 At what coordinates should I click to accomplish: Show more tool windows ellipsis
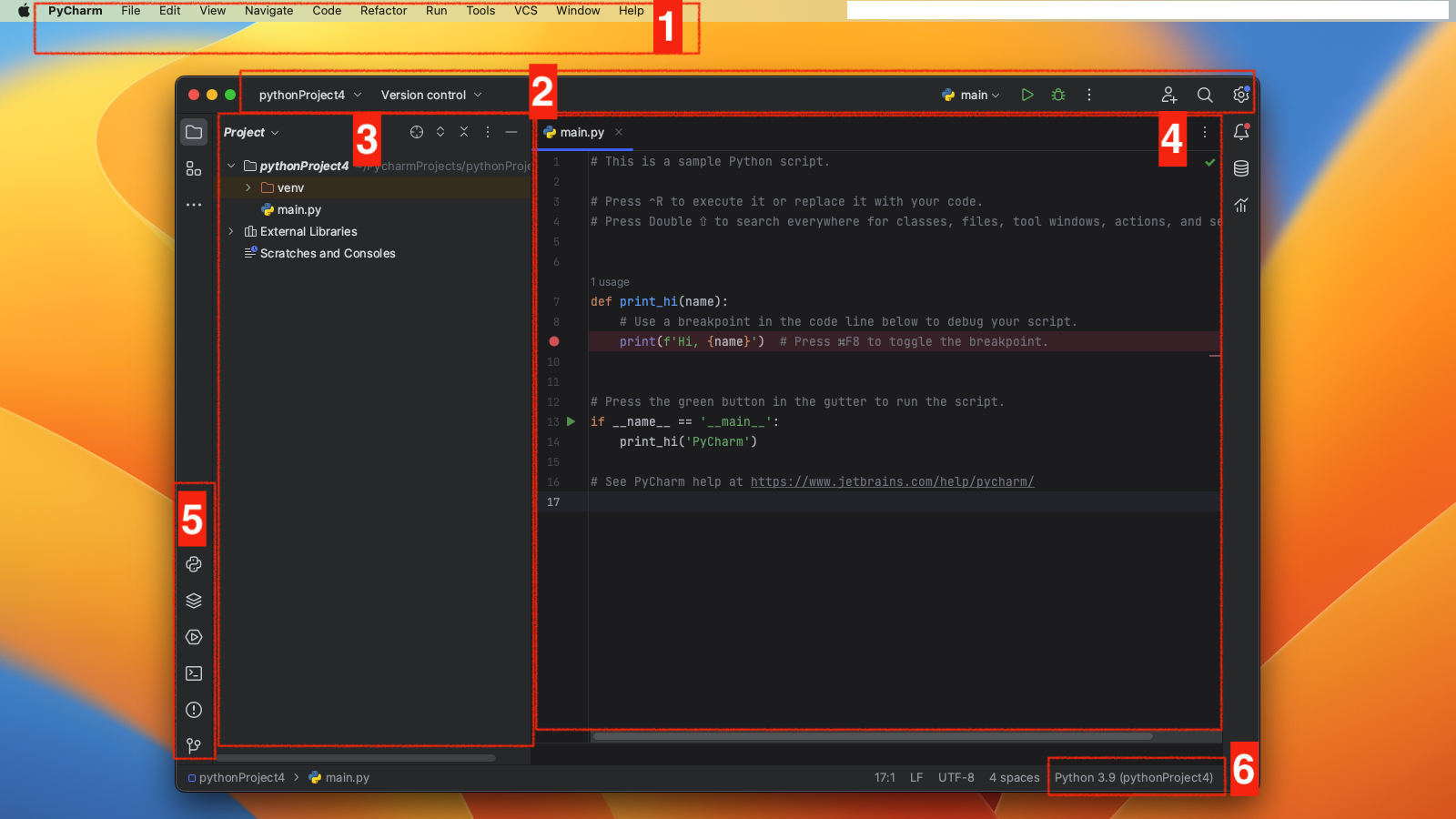(x=194, y=205)
